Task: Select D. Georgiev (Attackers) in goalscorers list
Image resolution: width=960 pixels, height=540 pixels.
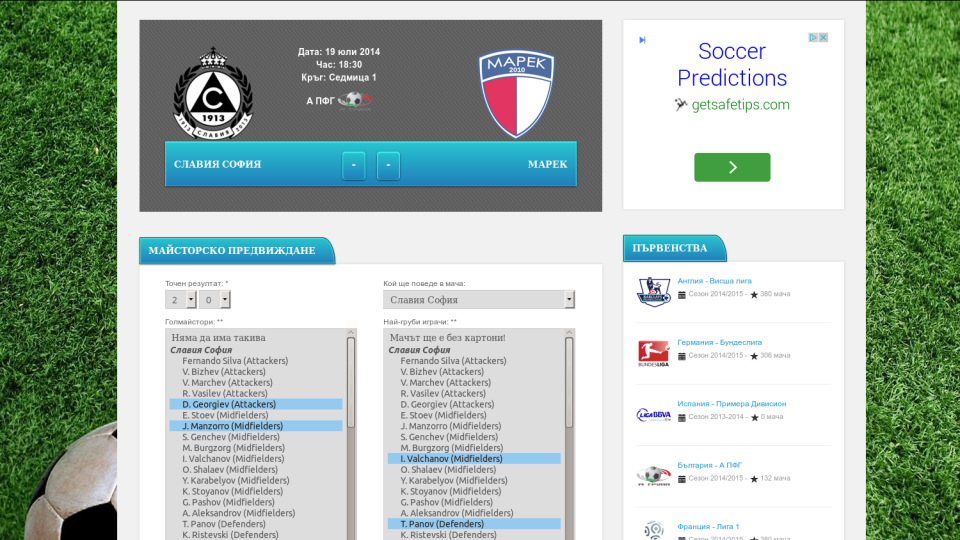Action: coord(256,404)
